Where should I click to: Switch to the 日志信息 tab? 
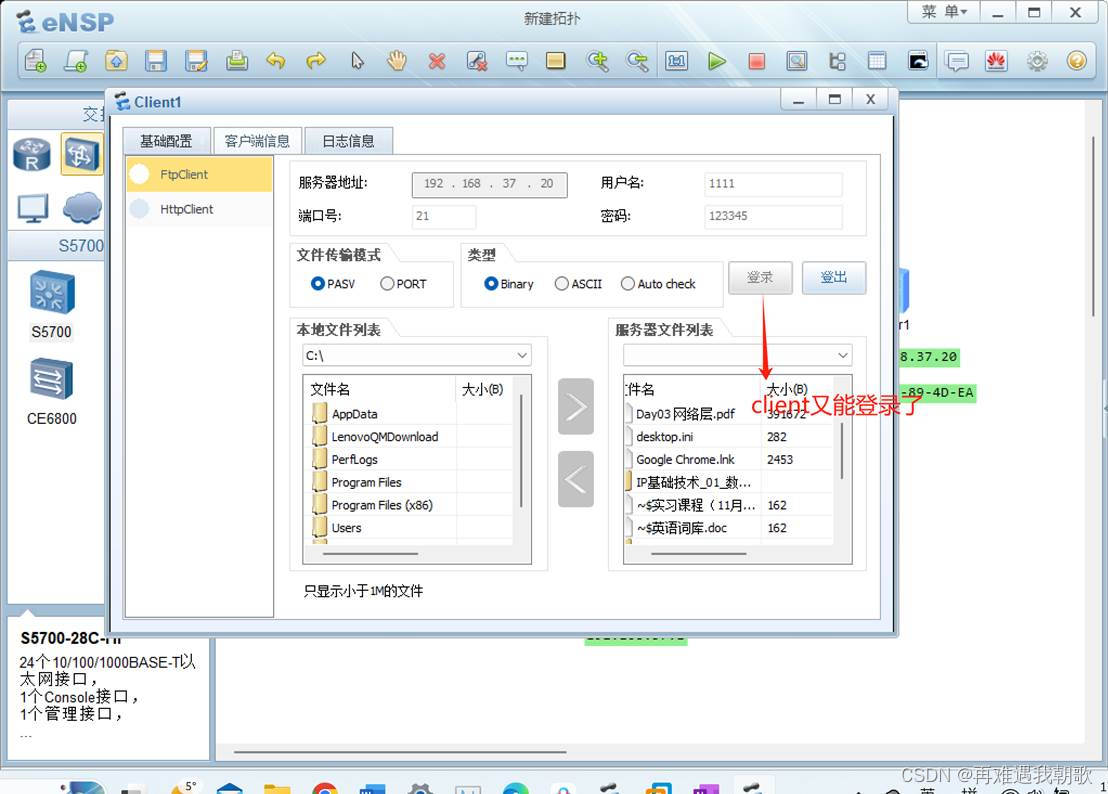coord(348,140)
